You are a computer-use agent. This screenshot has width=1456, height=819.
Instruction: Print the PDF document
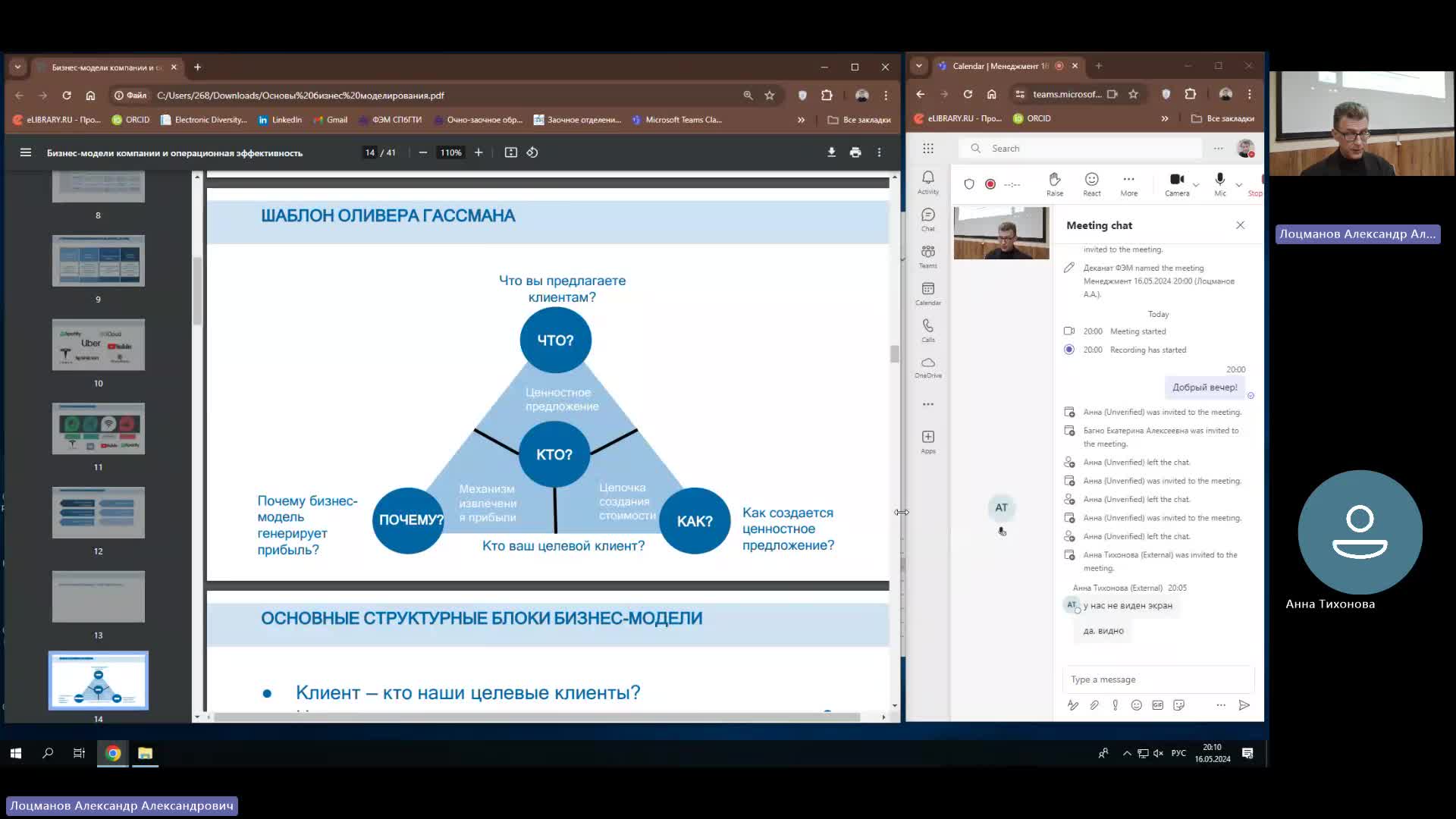pyautogui.click(x=855, y=152)
